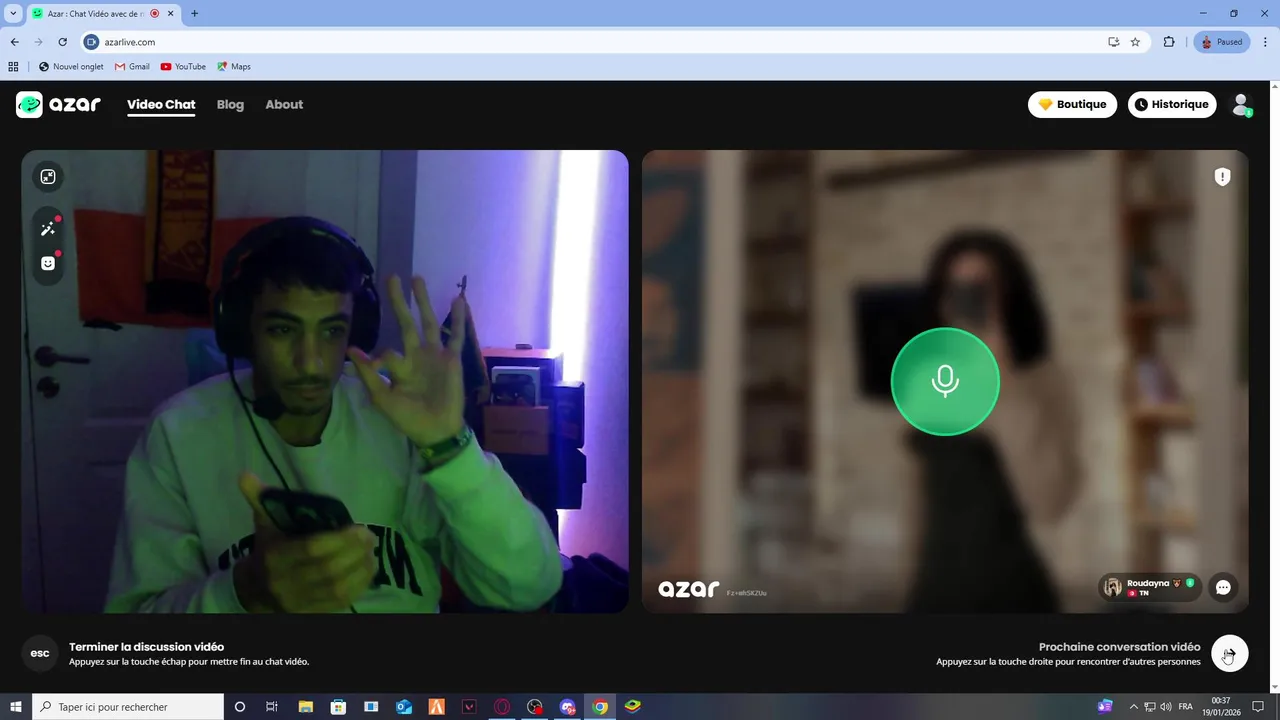This screenshot has width=1280, height=720.
Task: Open Chrome extensions puzzle icon
Action: [1169, 42]
